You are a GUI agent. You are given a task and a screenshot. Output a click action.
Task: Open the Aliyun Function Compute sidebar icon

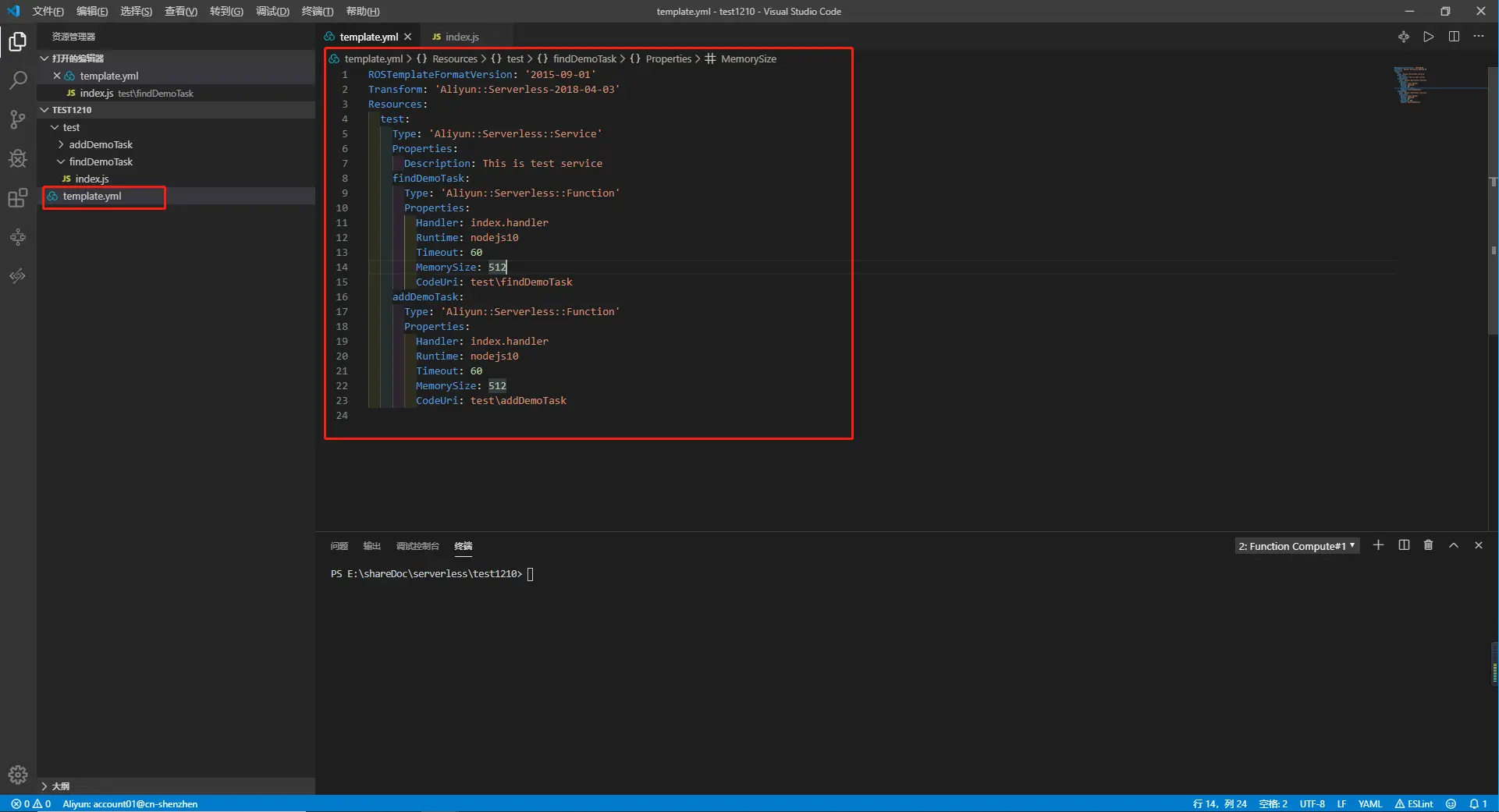(18, 236)
